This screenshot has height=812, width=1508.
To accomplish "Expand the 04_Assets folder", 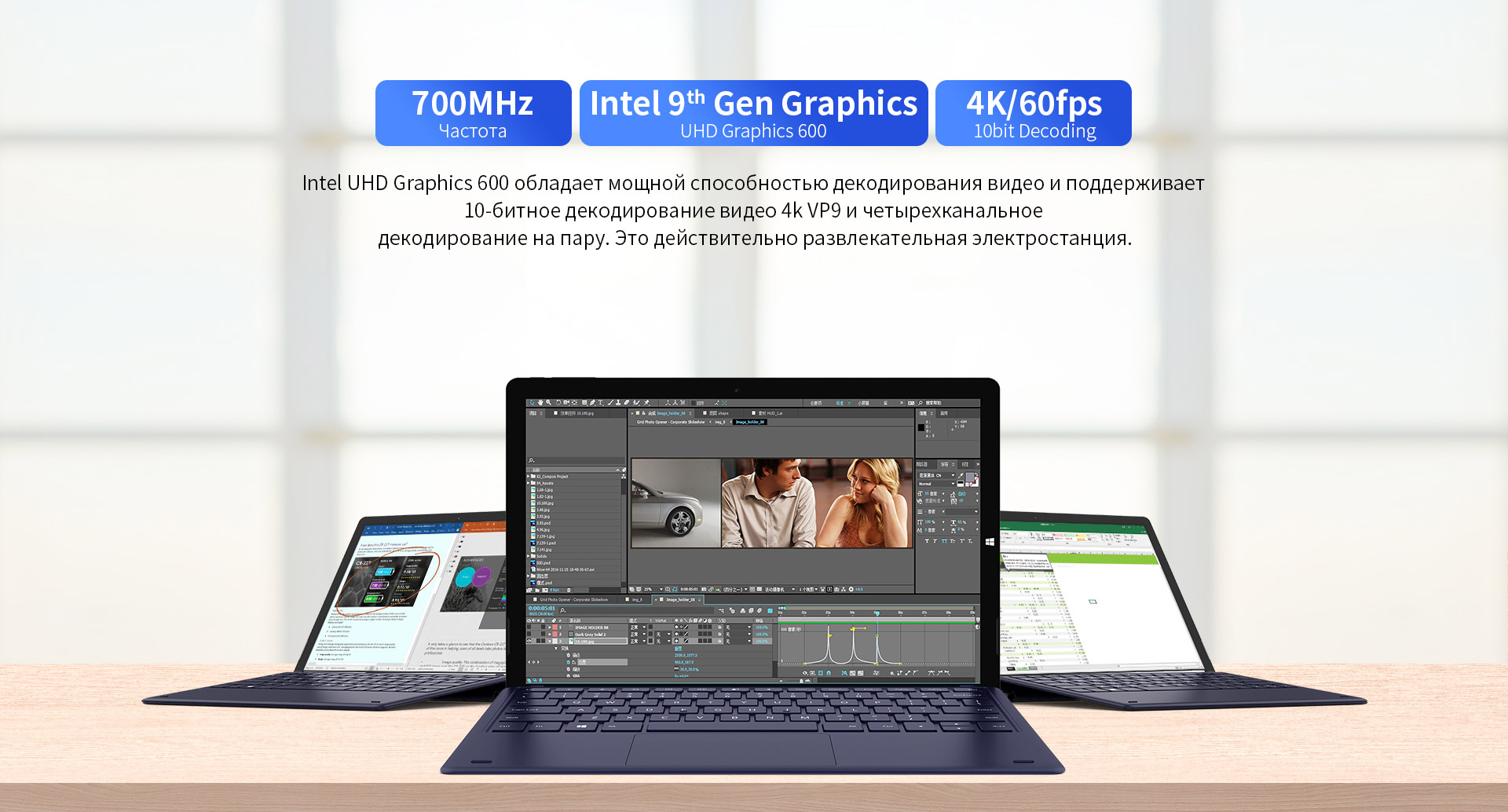I will [529, 483].
